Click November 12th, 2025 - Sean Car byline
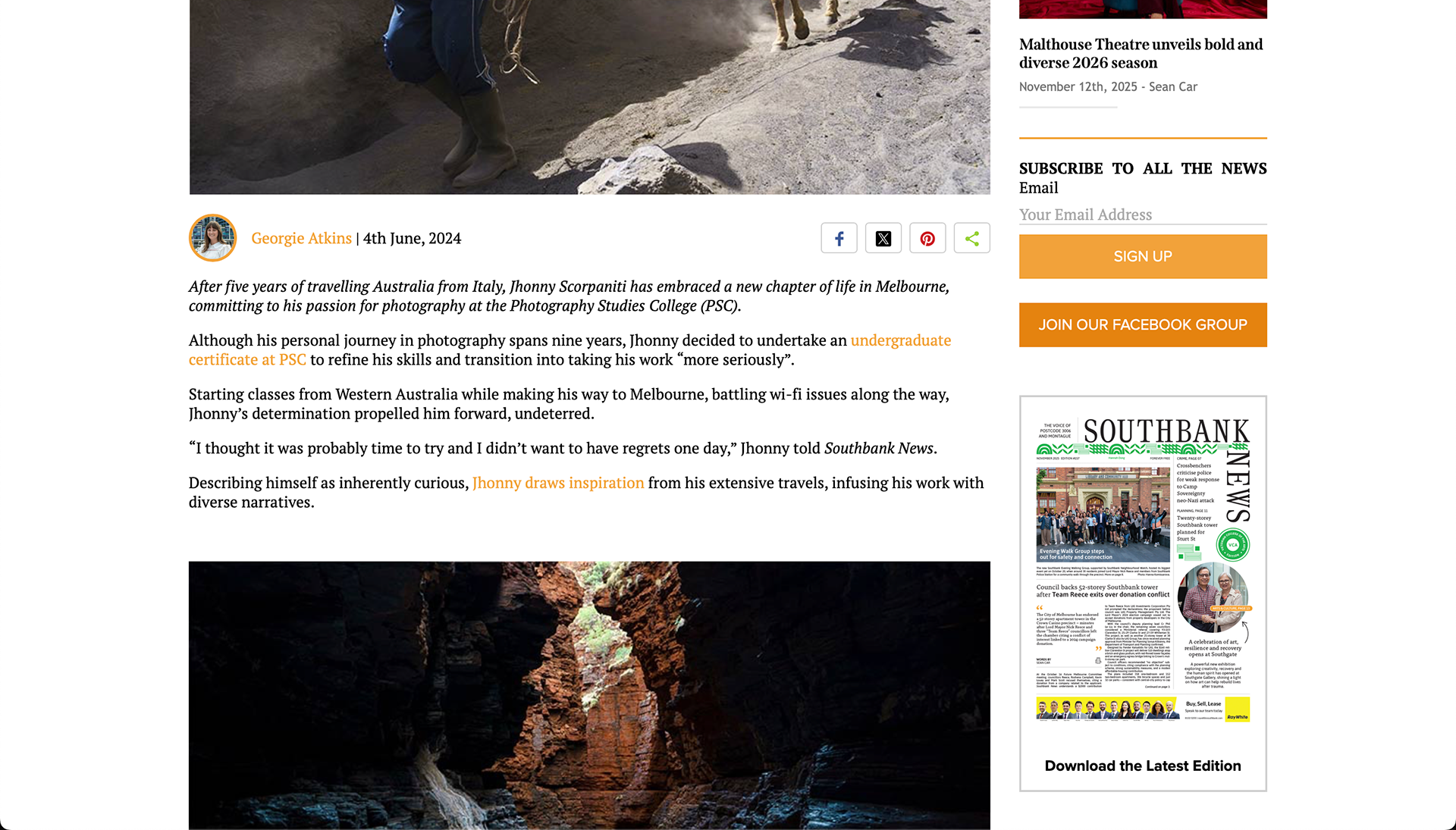 pos(1108,86)
